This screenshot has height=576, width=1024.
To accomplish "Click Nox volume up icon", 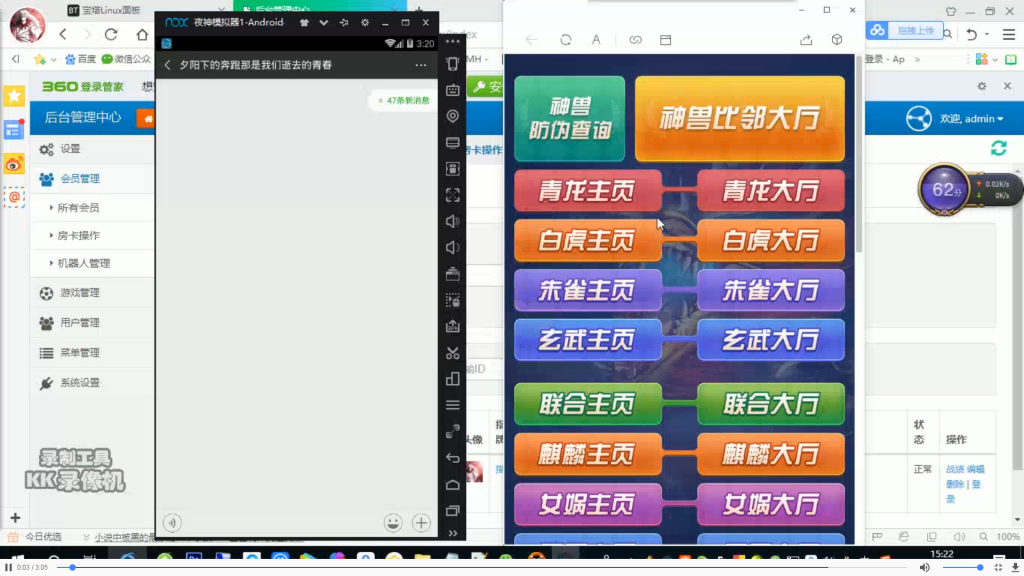I will (453, 221).
